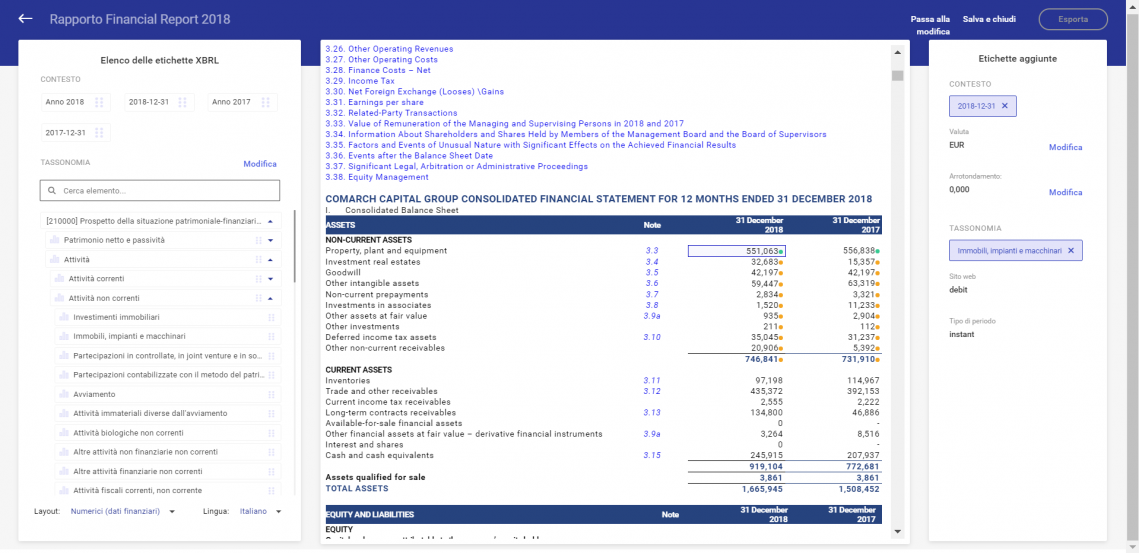1139x553 pixels.
Task: Click drag handle of Attività correnti row
Action: 257,279
